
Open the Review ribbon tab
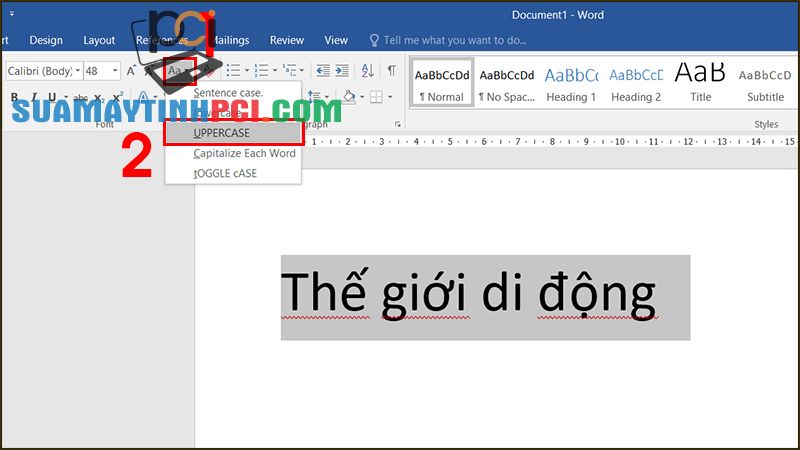tap(287, 40)
